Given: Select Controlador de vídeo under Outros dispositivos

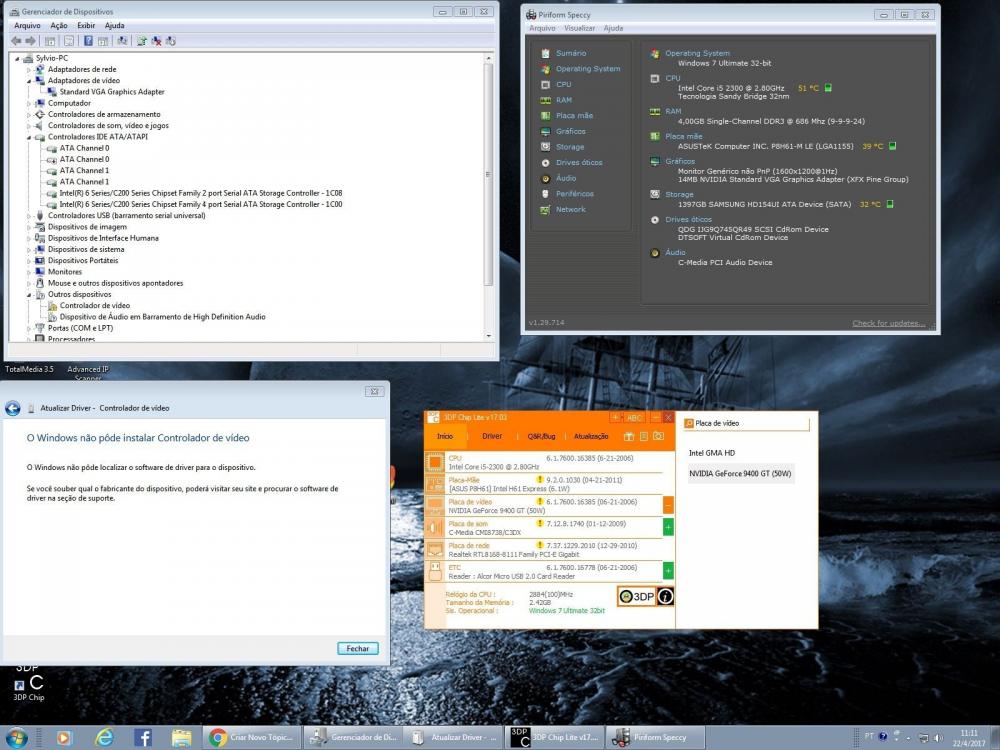Looking at the screenshot, I should 94,306.
